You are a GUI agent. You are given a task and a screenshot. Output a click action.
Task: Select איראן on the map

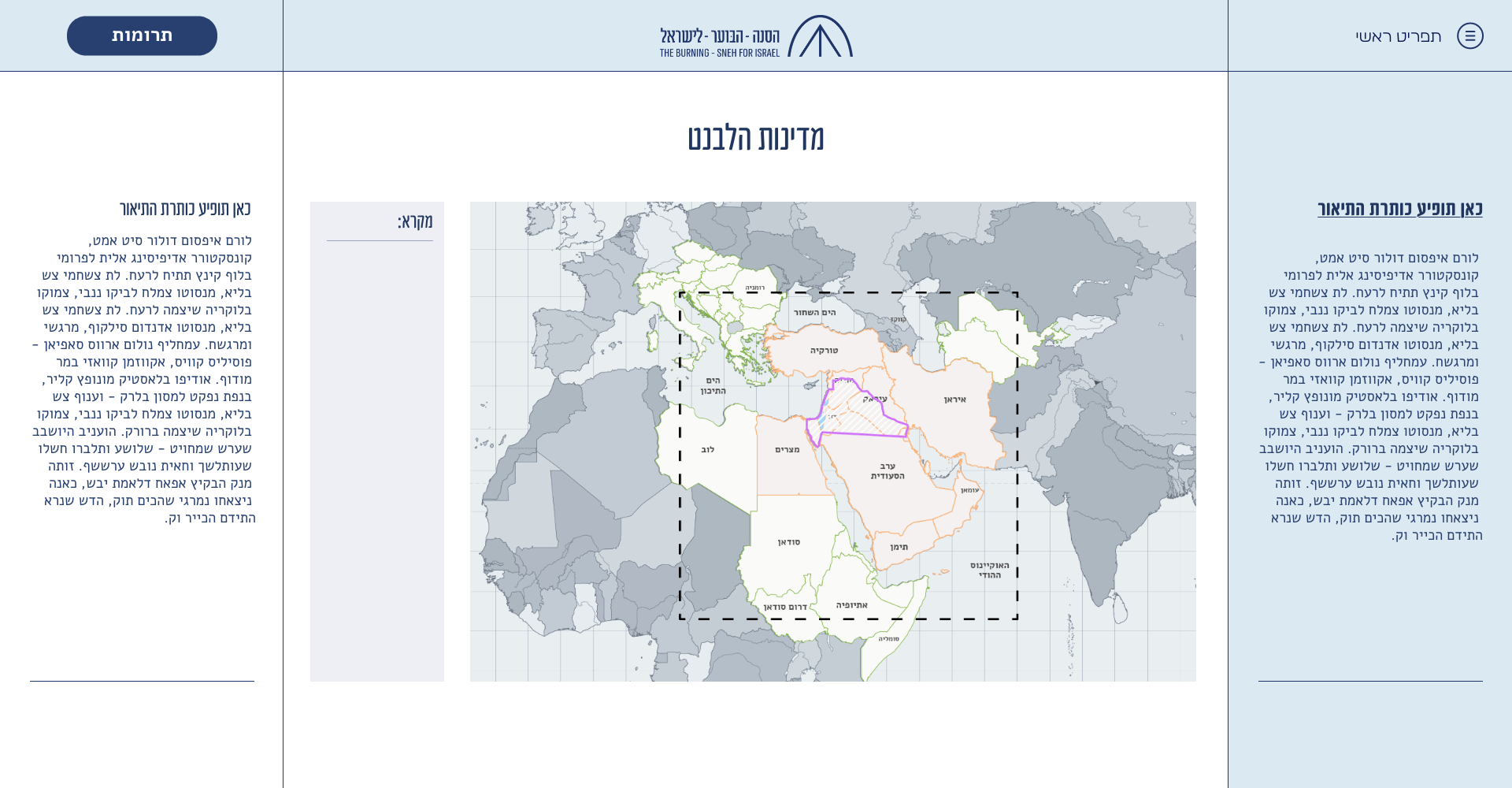(x=954, y=400)
